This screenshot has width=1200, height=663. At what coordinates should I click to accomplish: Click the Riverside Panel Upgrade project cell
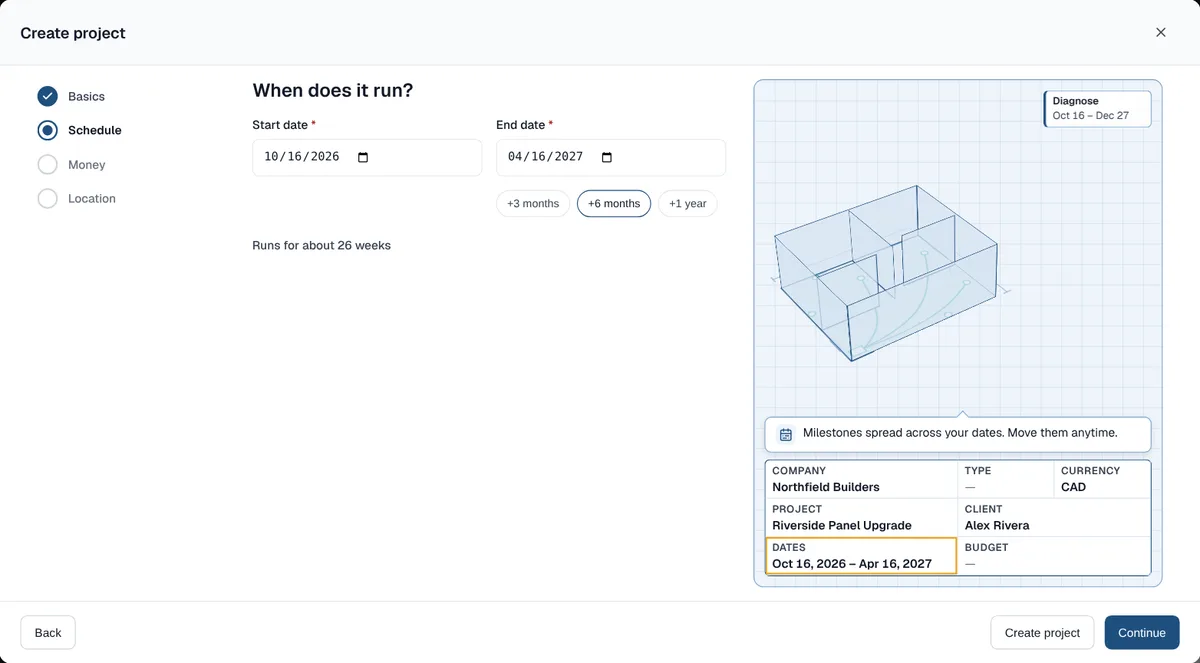point(861,517)
